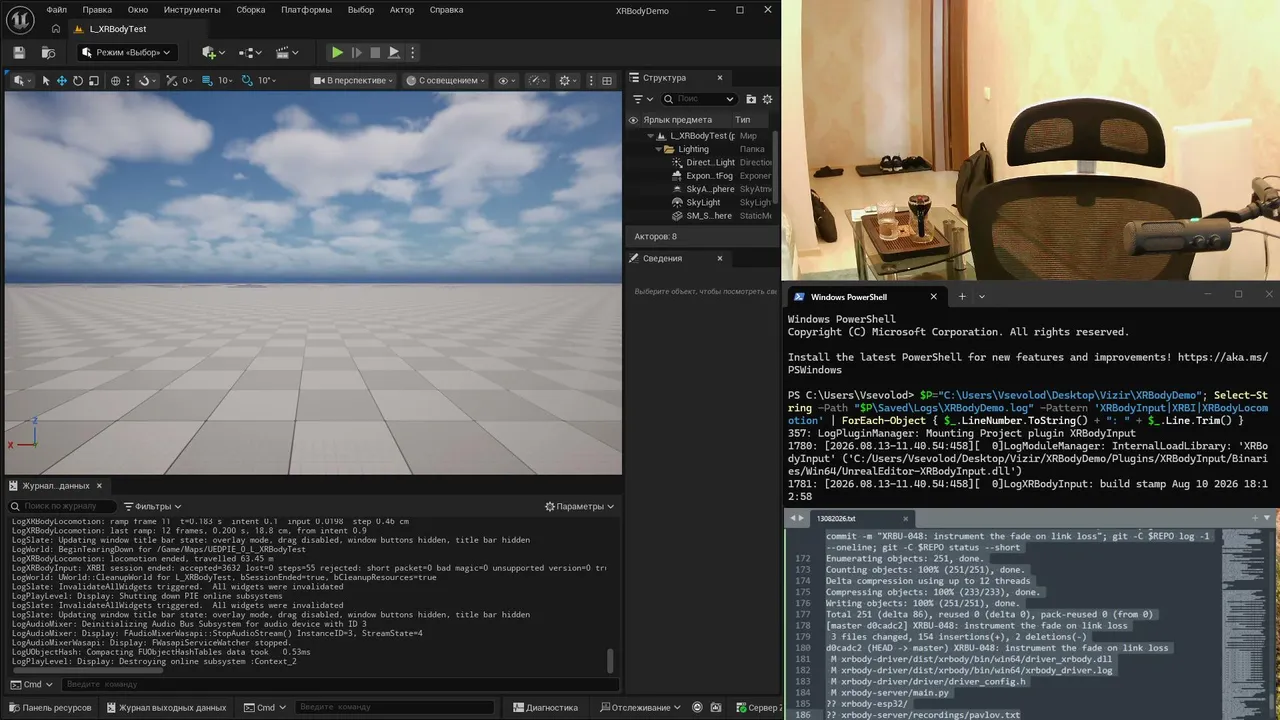
Task: Toggle the world coordinate system globe icon
Action: coord(116,80)
